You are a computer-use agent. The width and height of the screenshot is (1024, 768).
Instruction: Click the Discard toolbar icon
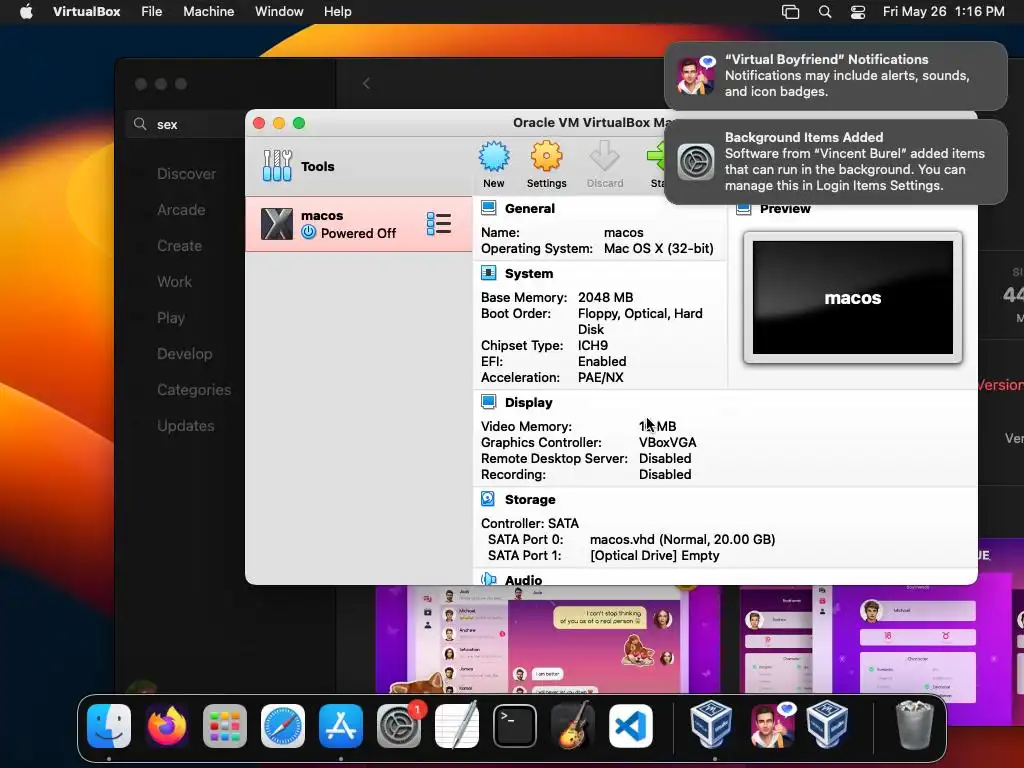605,157
